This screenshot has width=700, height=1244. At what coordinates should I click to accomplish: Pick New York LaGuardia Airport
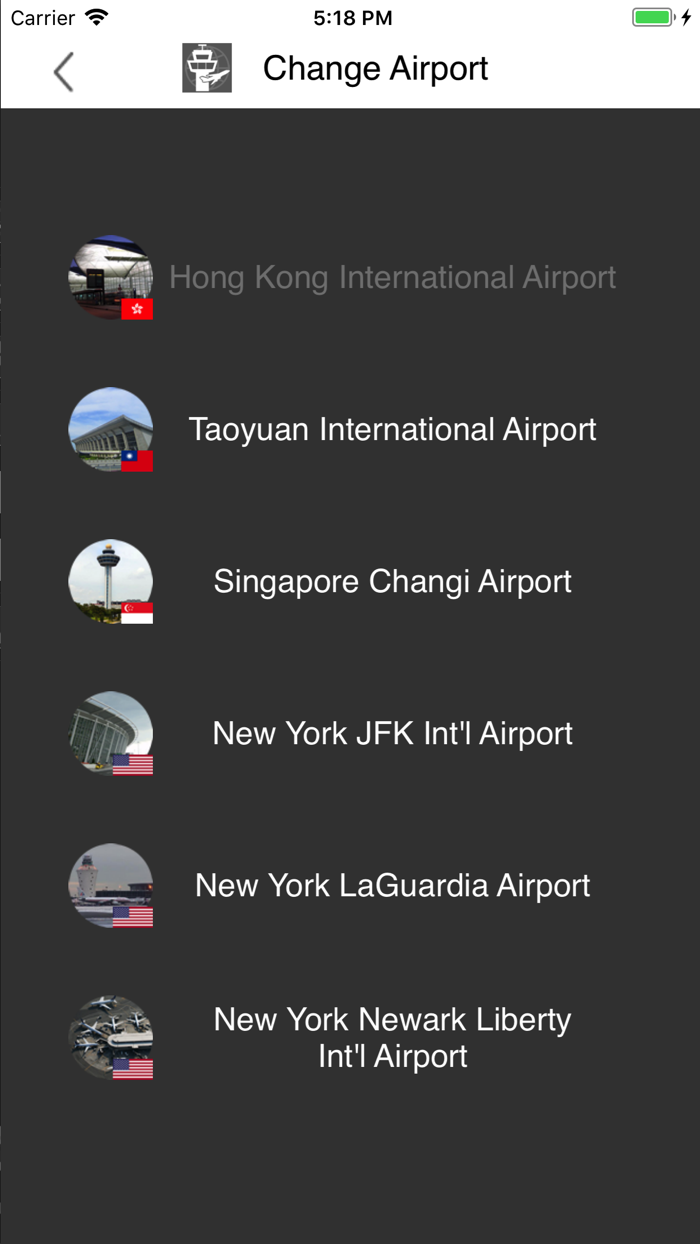coord(393,885)
